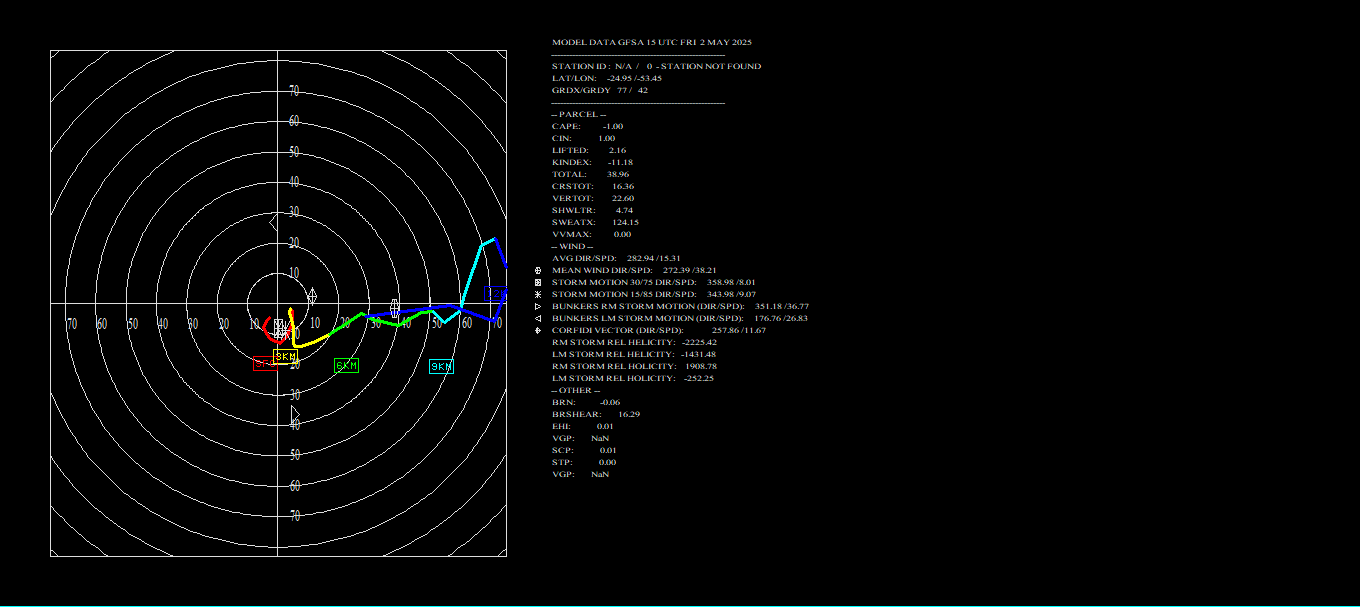Click the STATION ID row

[656, 66]
